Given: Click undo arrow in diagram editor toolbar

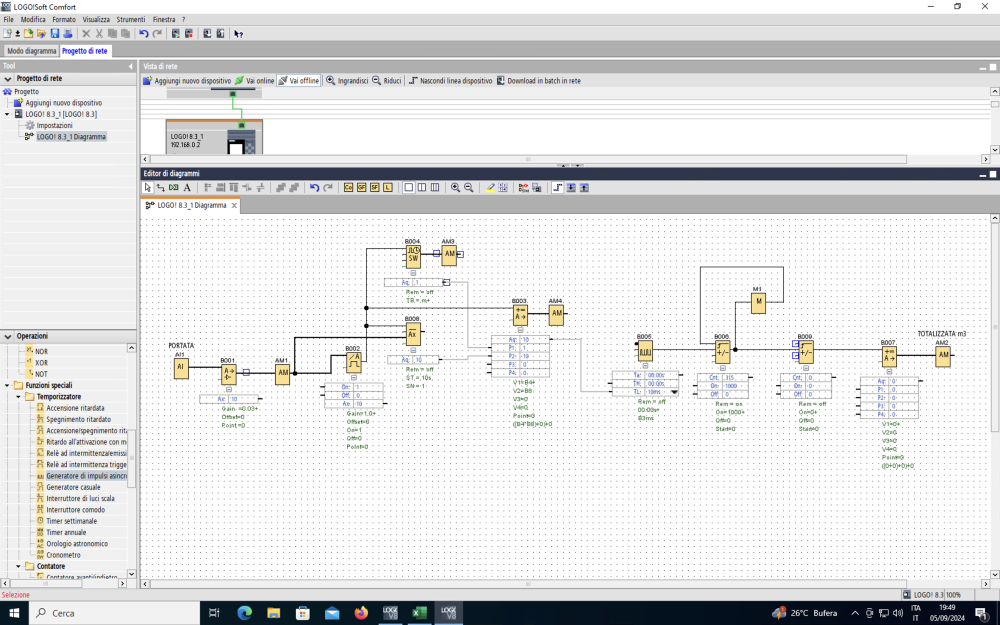Looking at the screenshot, I should coord(314,187).
